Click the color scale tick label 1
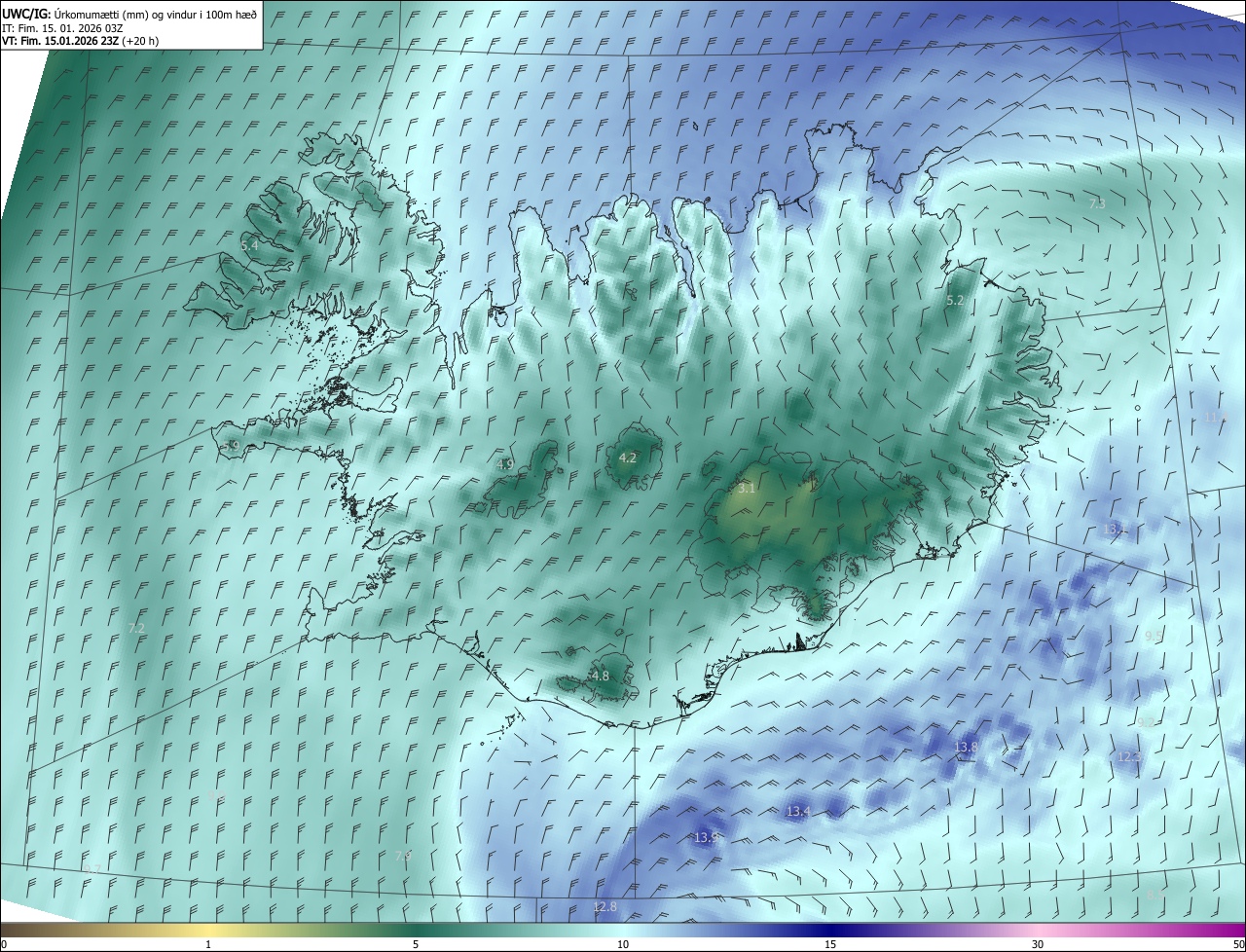 [x=208, y=944]
